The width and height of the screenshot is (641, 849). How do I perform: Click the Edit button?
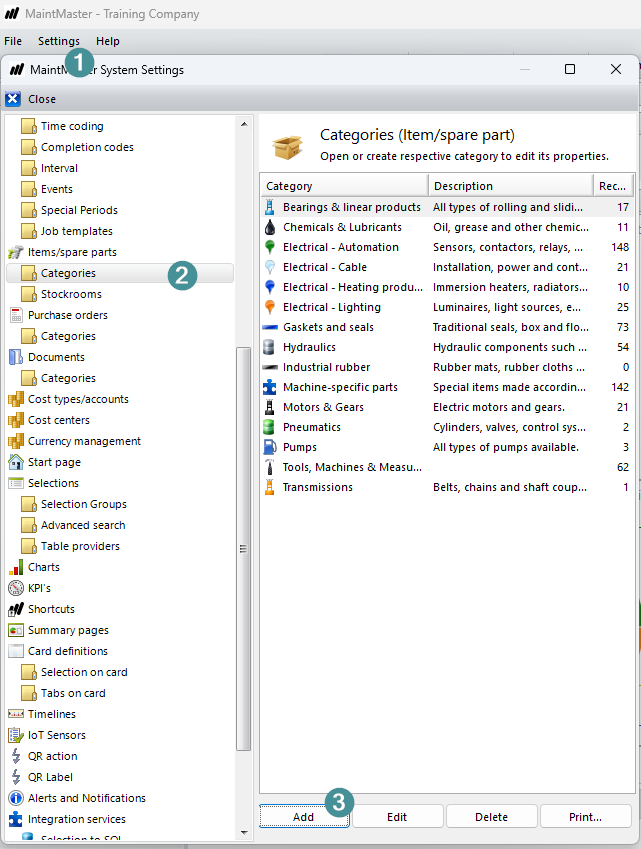click(397, 817)
